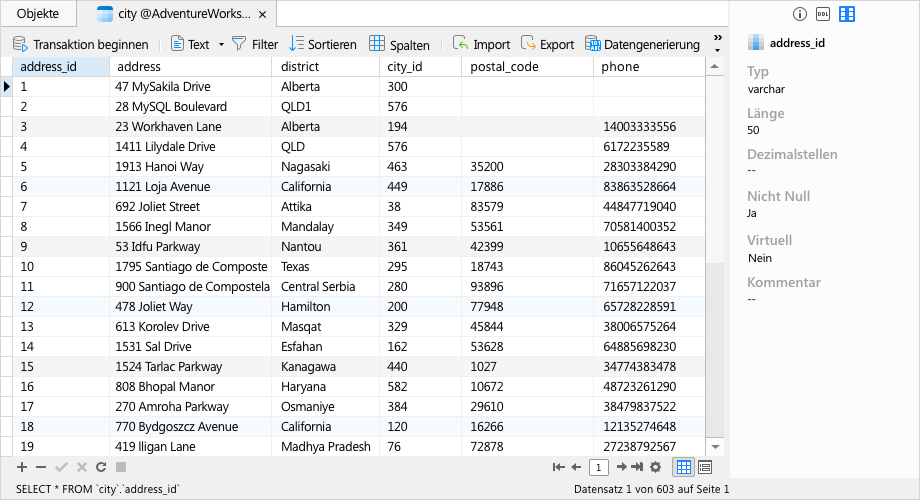Click Transaktion beginnen button
920x500 pixels.
pyautogui.click(x=80, y=45)
